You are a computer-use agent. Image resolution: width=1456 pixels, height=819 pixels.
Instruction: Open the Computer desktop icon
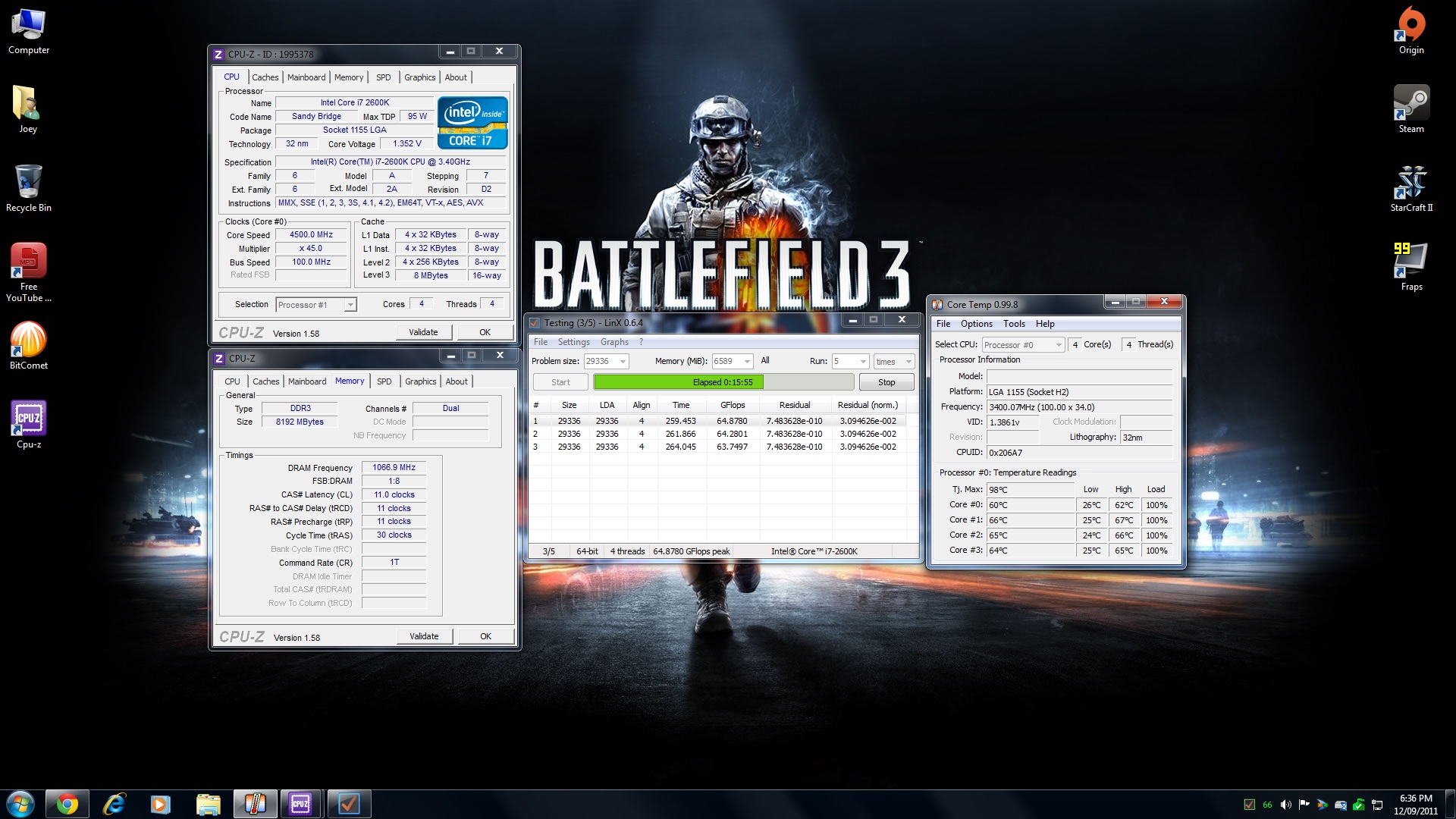(x=28, y=31)
